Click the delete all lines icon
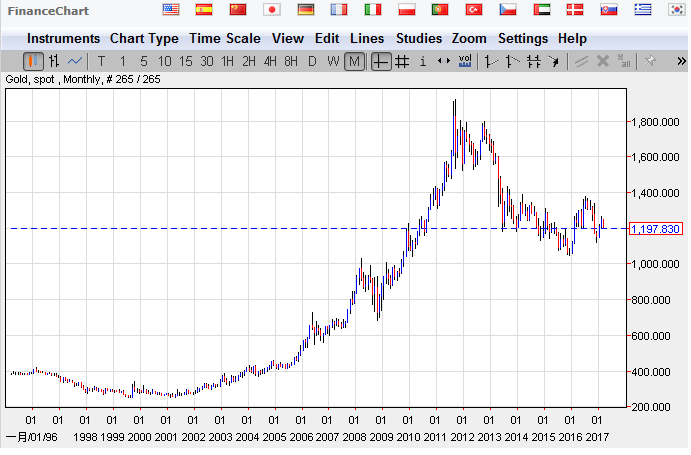Screen dimensions: 691x455 624,61
